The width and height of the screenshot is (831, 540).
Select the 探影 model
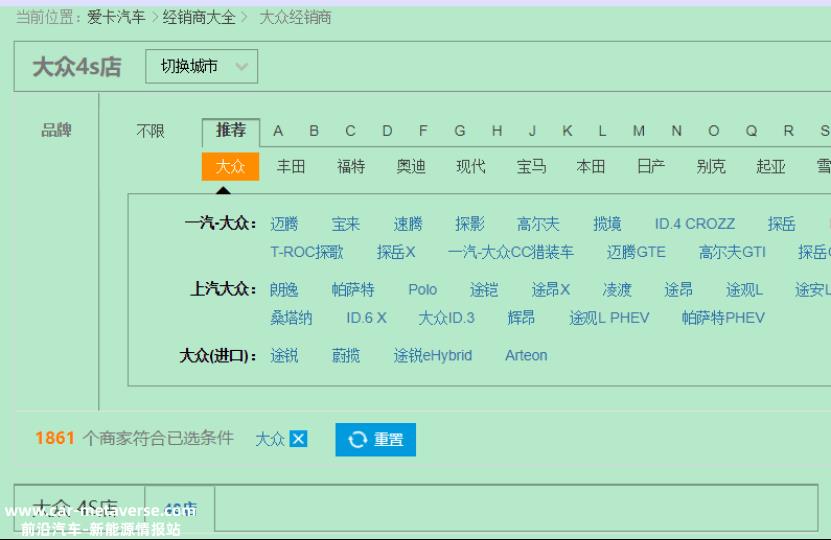tap(470, 224)
